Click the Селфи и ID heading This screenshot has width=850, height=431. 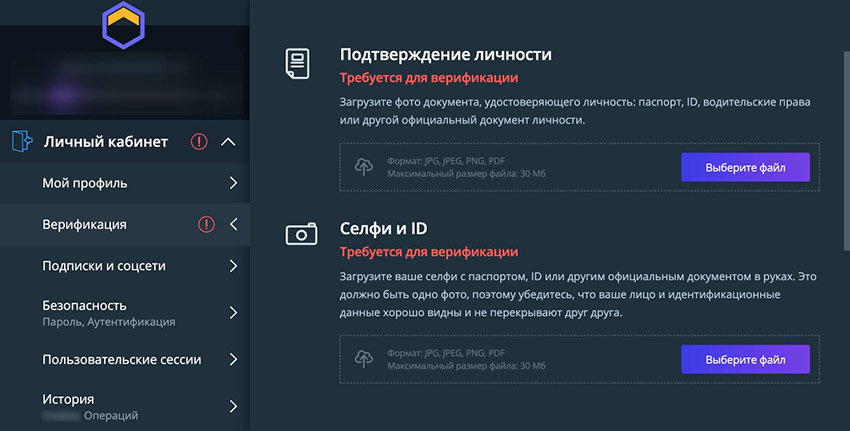[x=383, y=228]
